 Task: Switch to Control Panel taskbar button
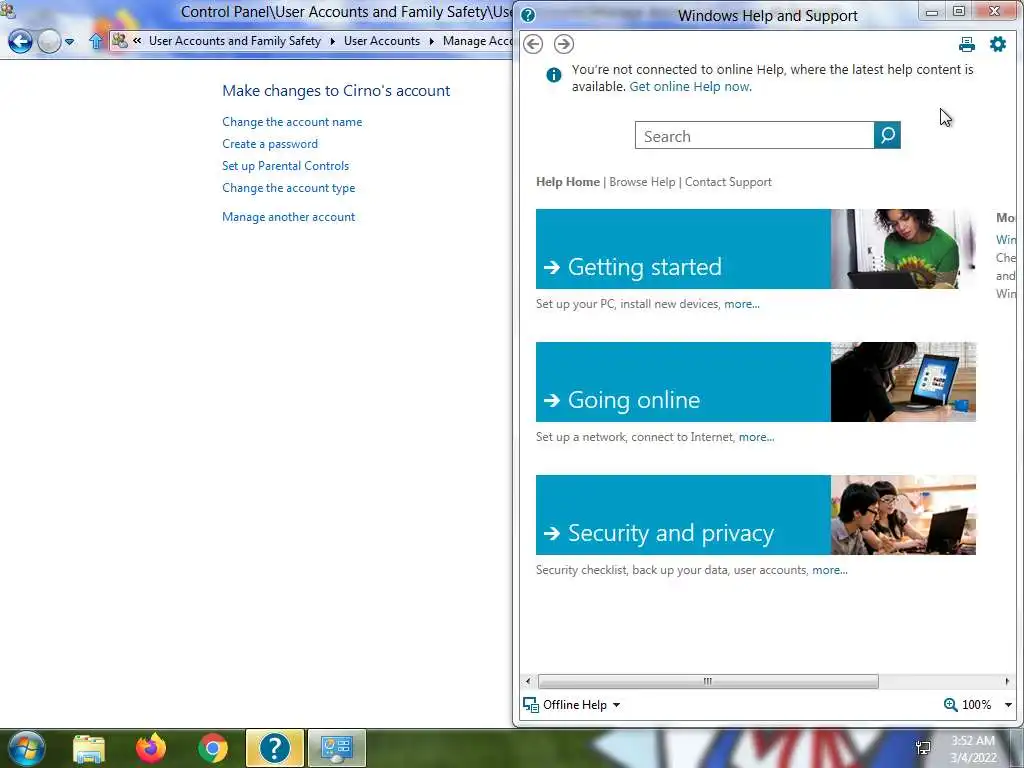(337, 748)
